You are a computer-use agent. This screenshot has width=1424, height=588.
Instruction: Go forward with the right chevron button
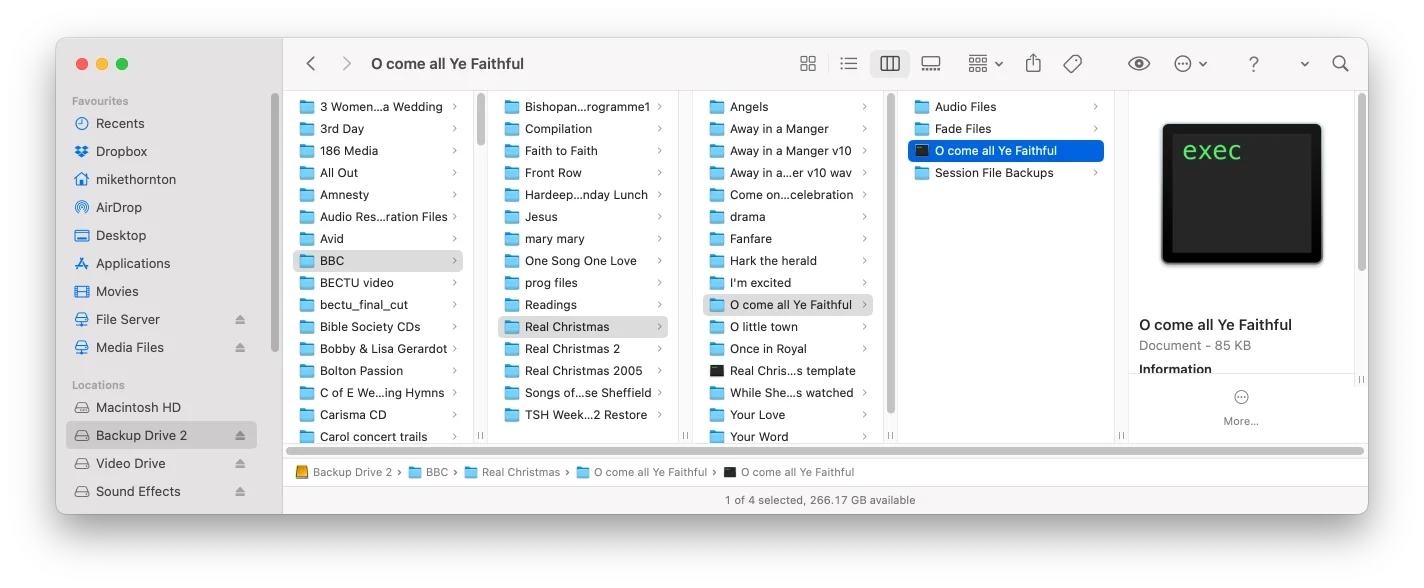pyautogui.click(x=346, y=64)
